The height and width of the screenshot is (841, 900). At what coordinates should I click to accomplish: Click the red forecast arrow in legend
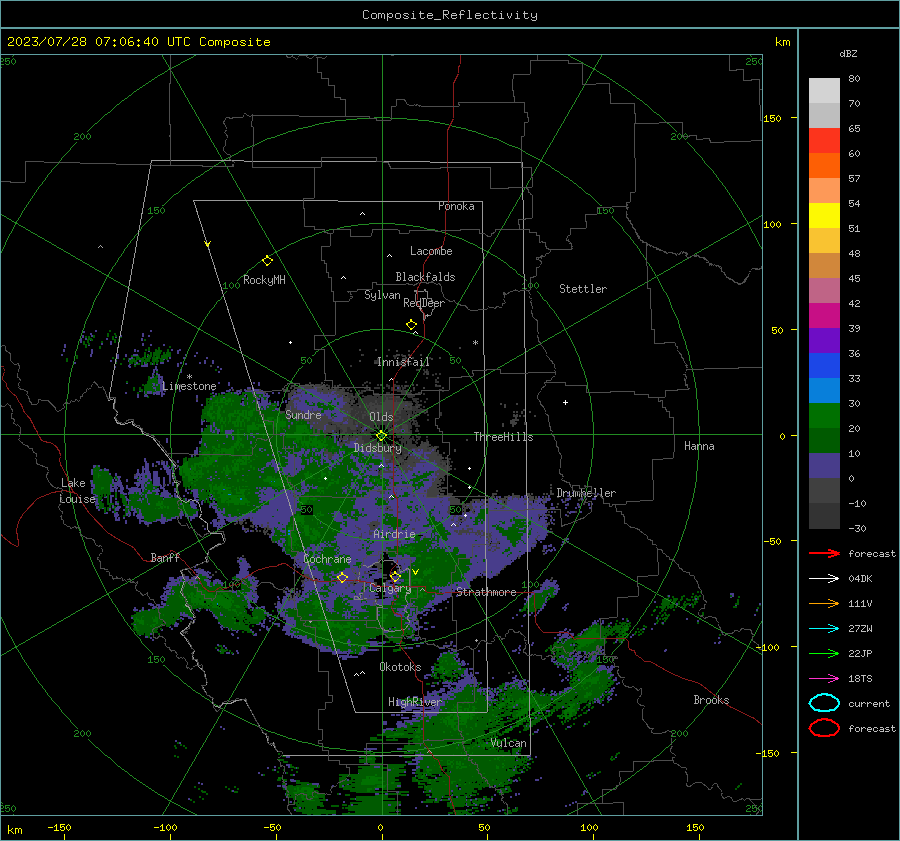[x=824, y=553]
